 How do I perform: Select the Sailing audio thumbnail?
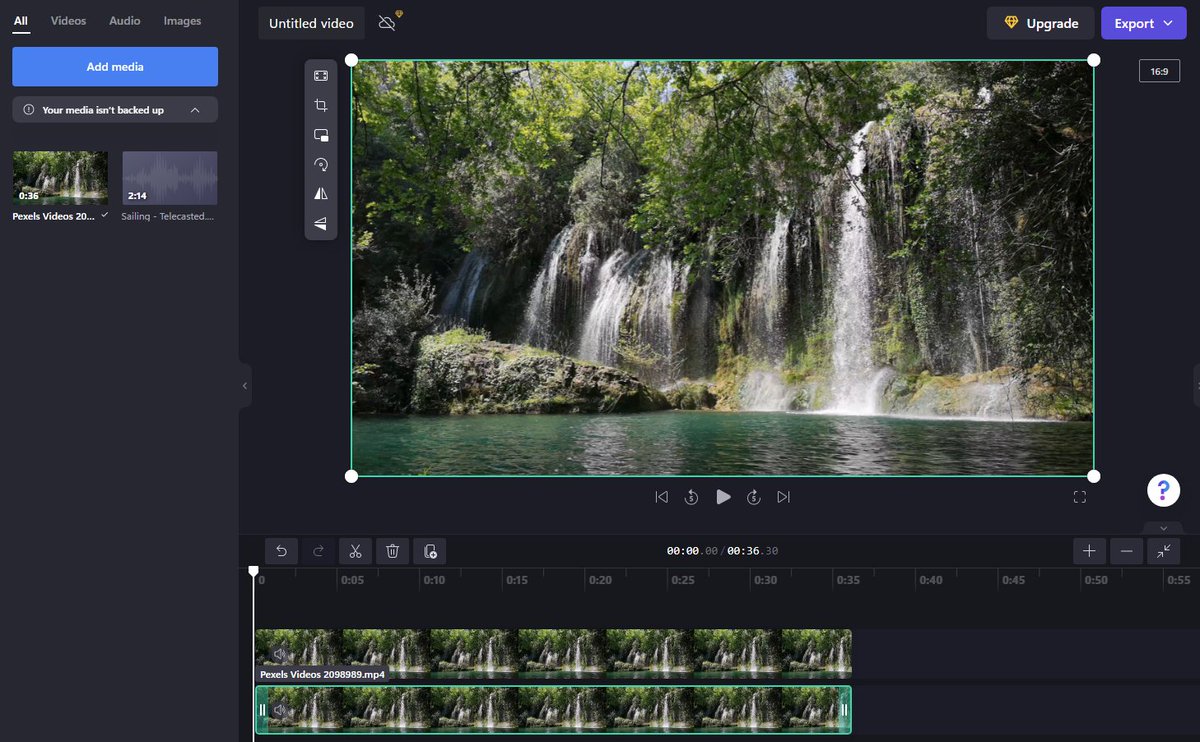coord(170,178)
